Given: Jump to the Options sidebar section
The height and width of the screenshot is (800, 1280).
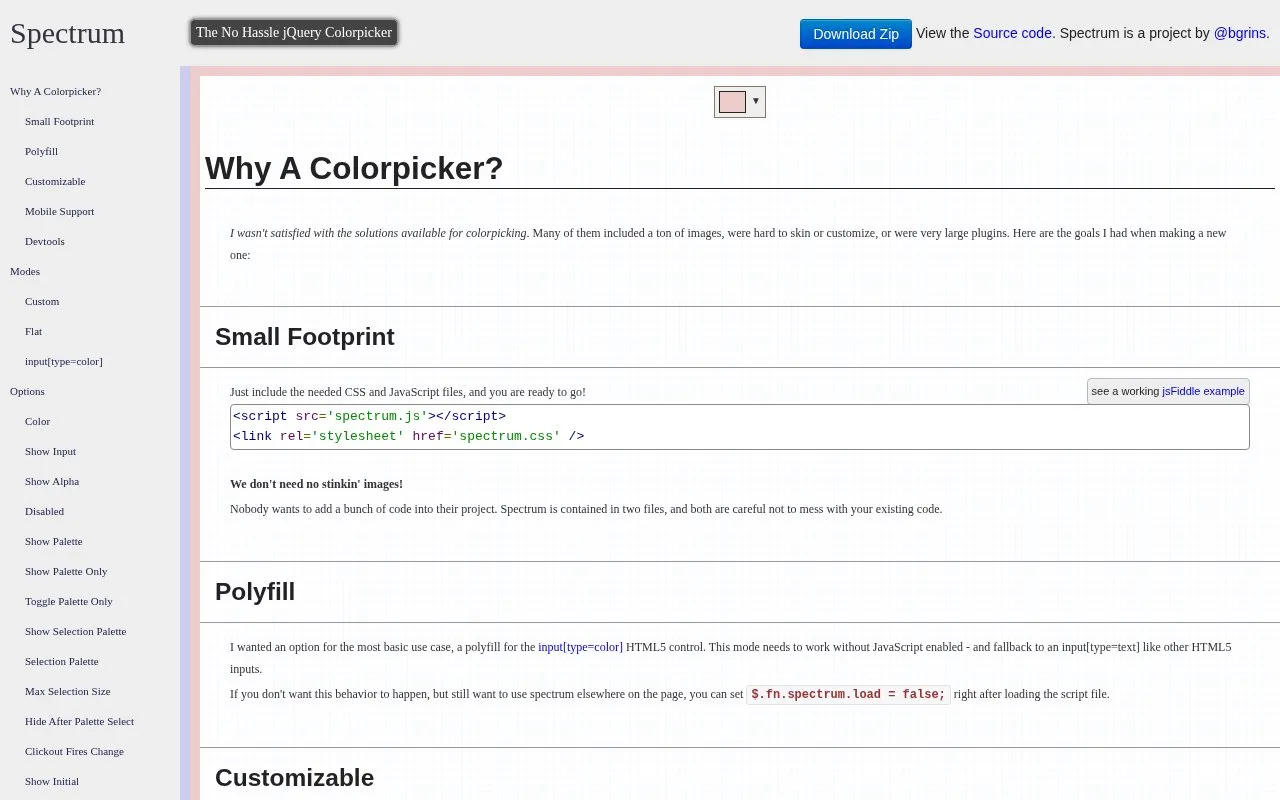Looking at the screenshot, I should coord(27,391).
